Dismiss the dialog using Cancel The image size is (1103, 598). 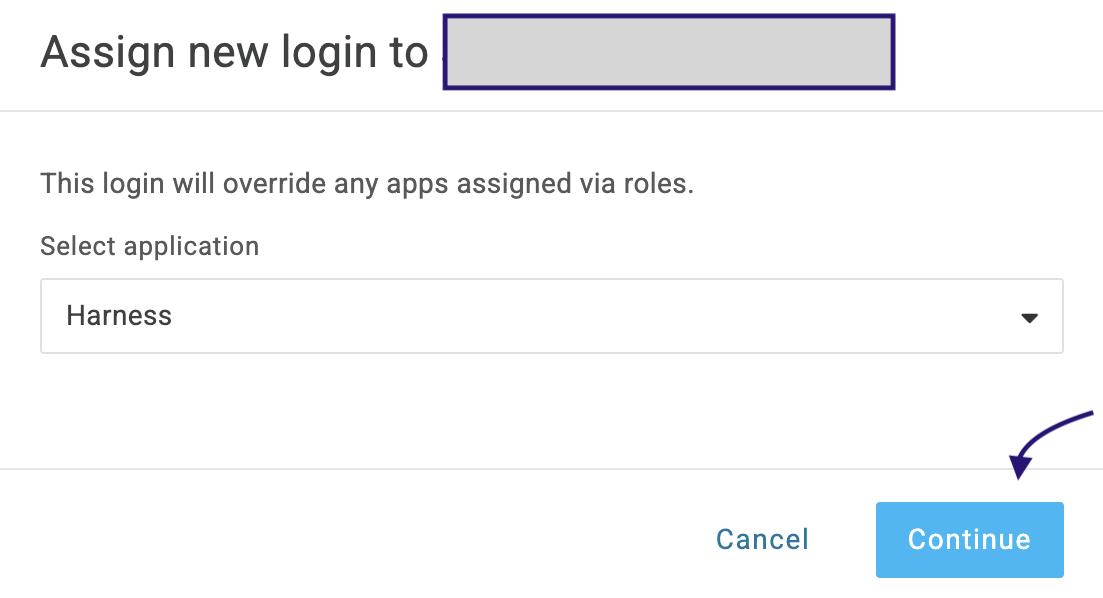(762, 540)
